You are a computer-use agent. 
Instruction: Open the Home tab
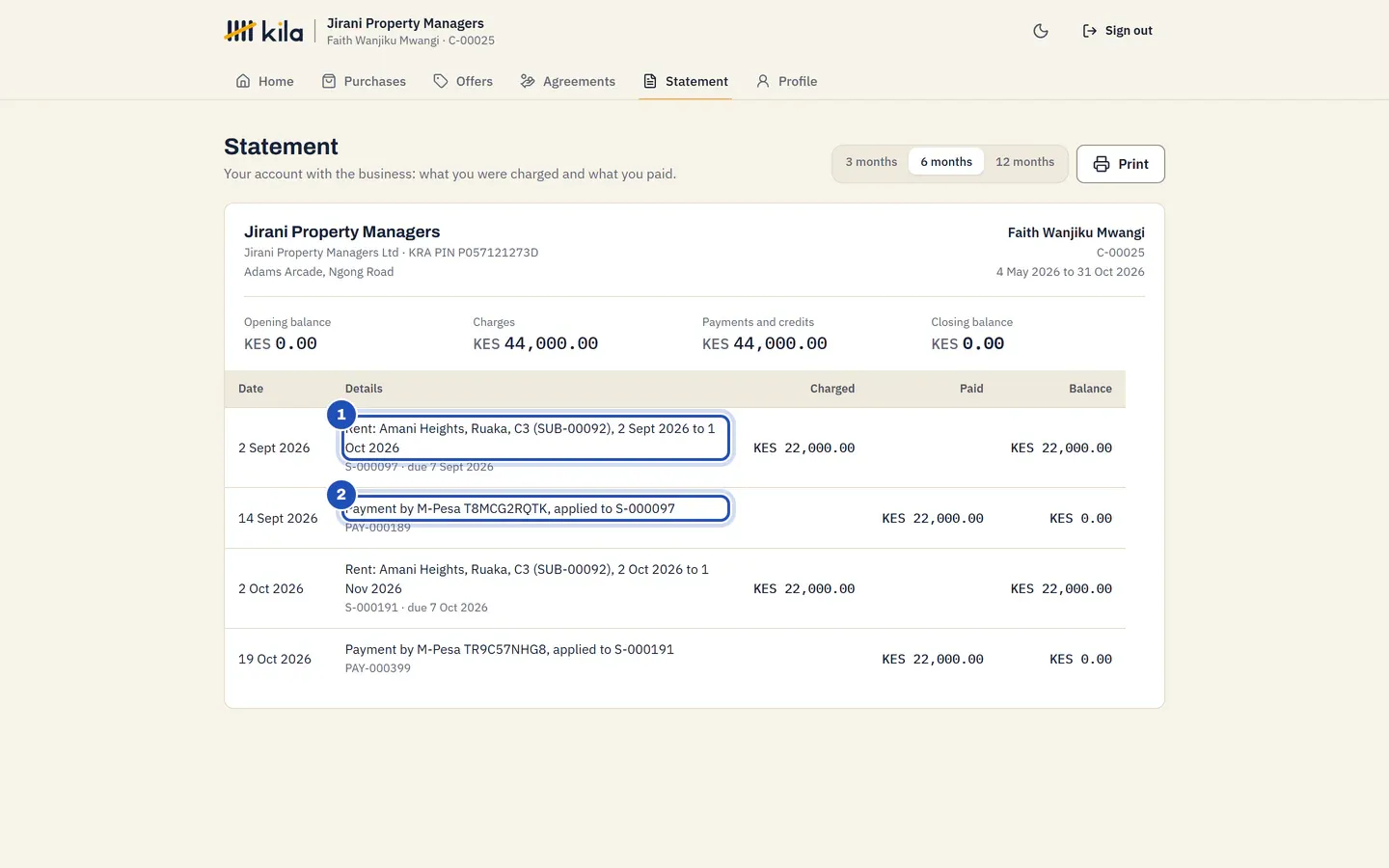[x=264, y=81]
